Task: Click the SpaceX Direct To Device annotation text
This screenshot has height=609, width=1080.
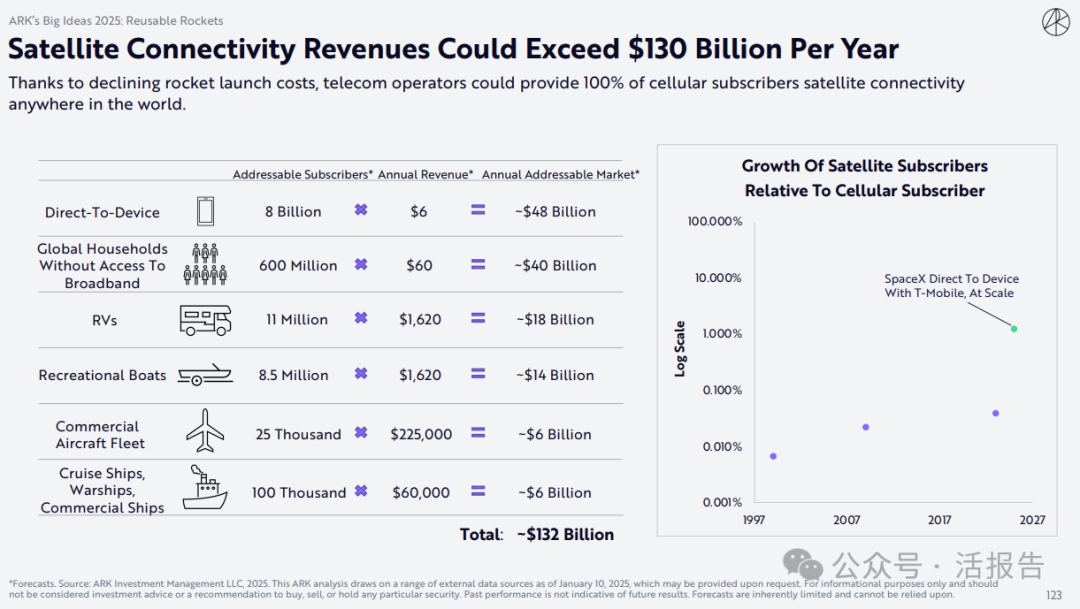Action: click(951, 286)
